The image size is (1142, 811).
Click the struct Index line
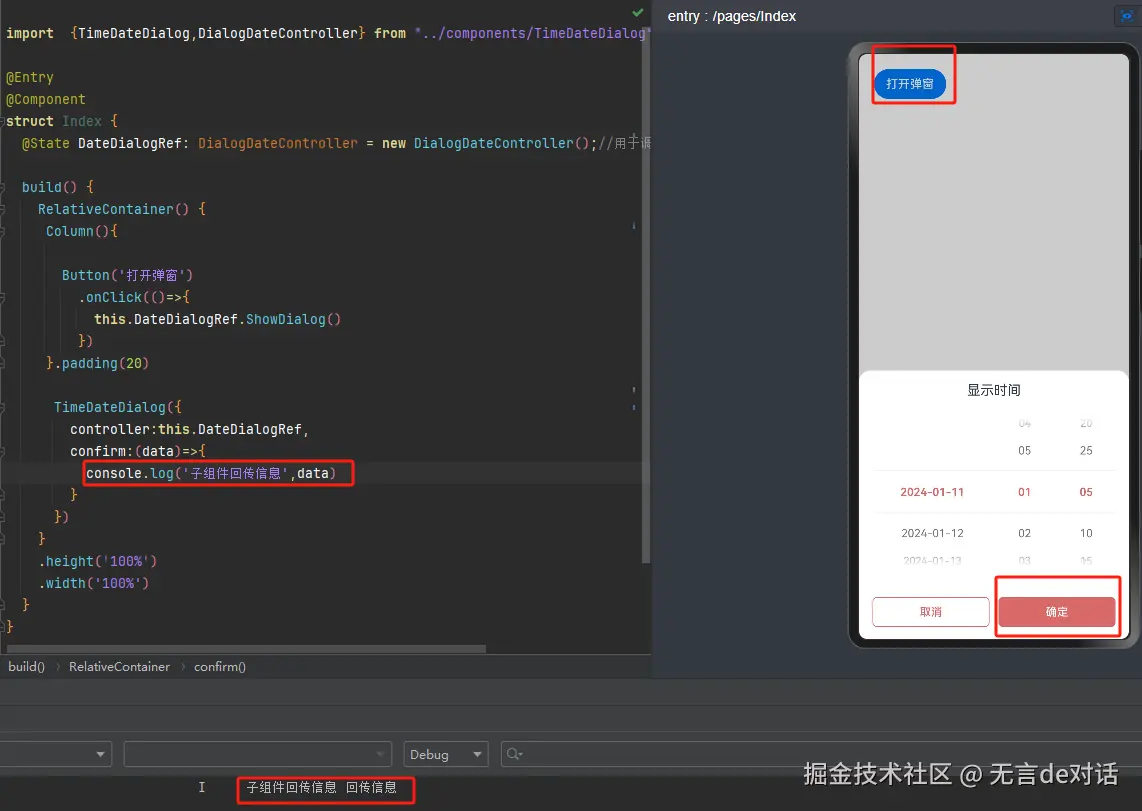tap(61, 121)
